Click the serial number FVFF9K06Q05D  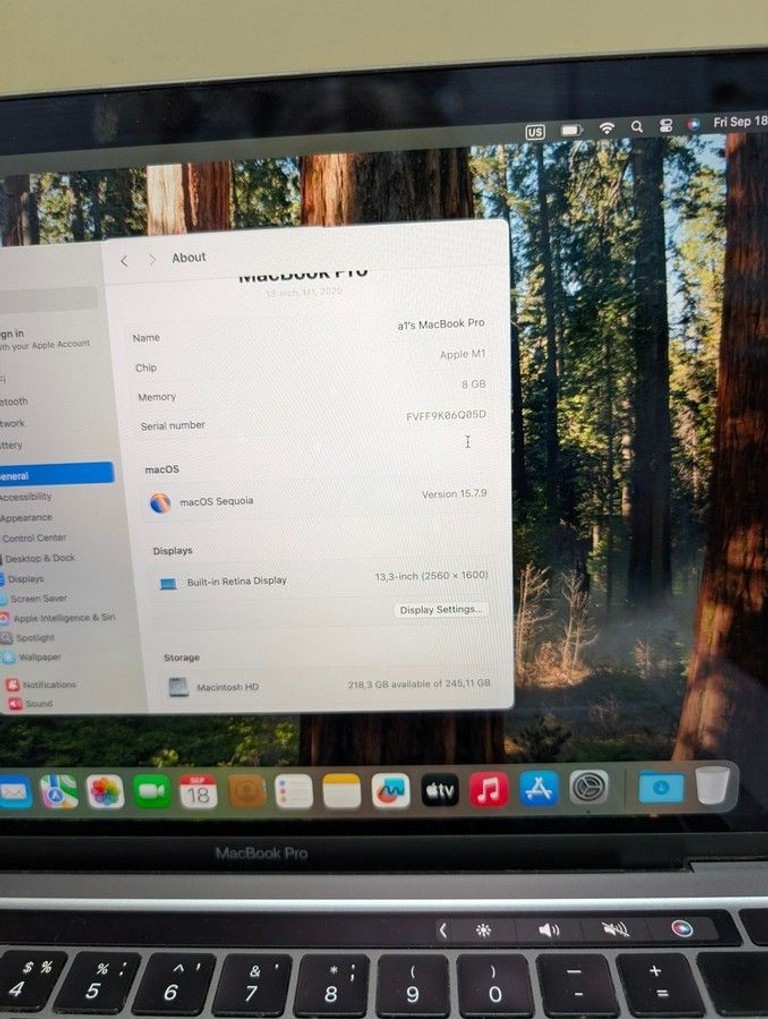[446, 415]
